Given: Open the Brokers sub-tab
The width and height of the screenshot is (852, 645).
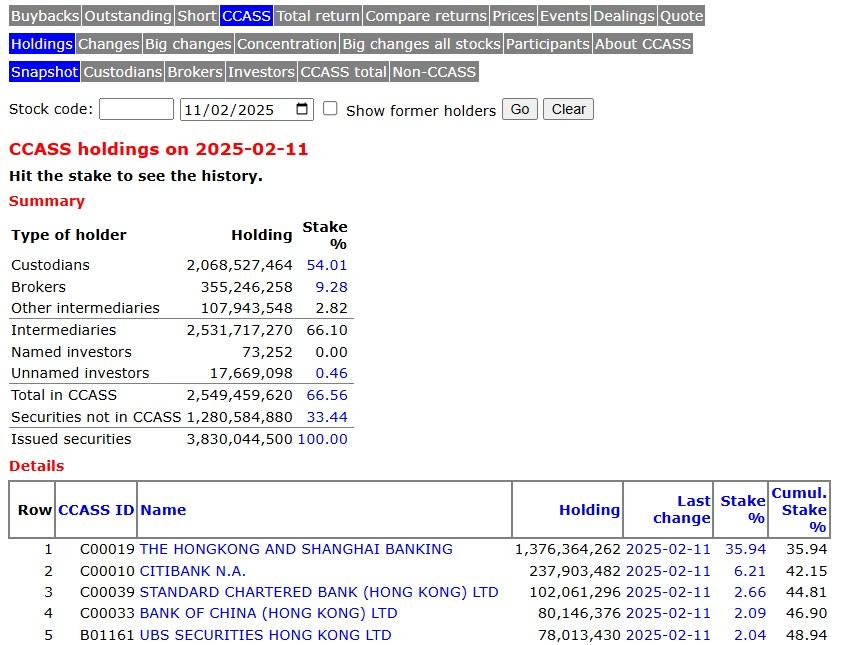Looking at the screenshot, I should (195, 72).
